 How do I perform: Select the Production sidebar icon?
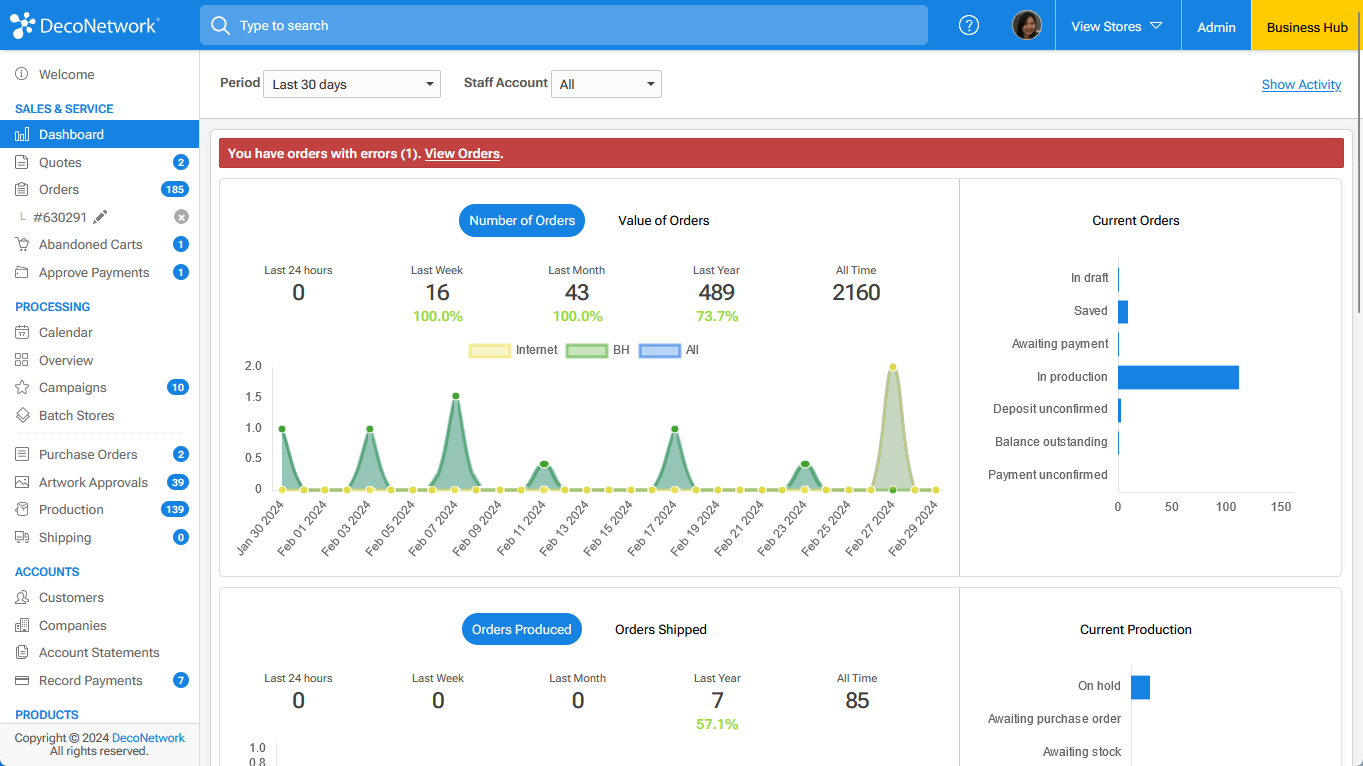coord(21,509)
